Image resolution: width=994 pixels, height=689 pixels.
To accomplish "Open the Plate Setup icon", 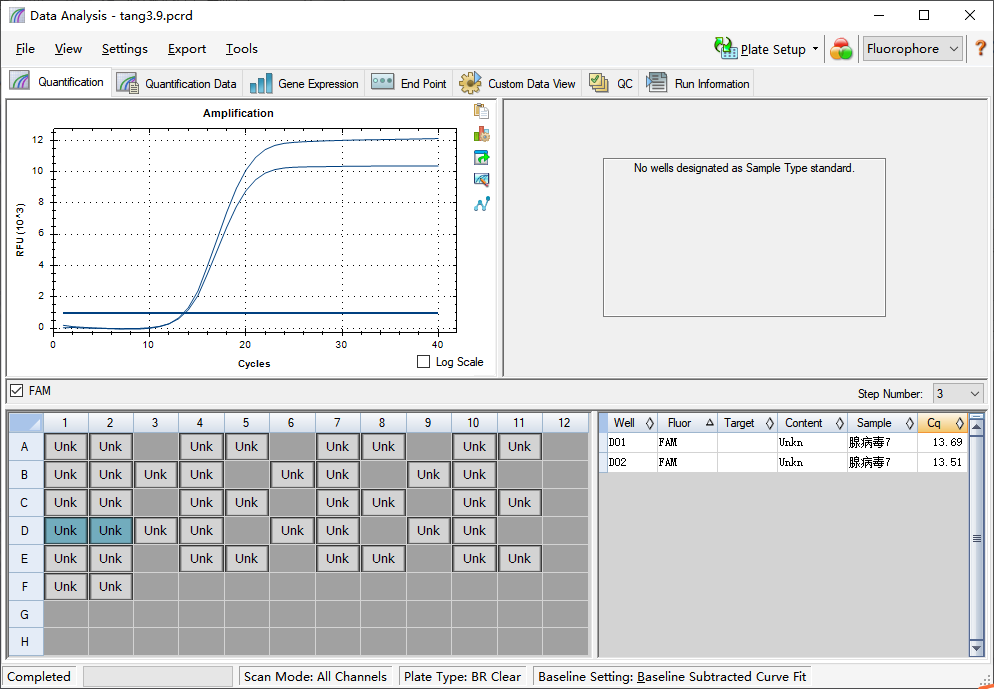I will [x=725, y=48].
